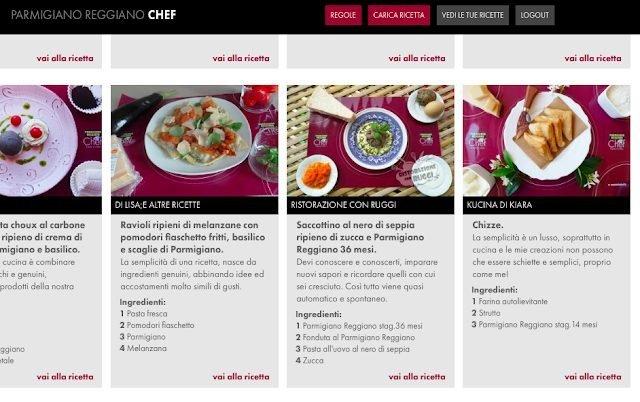Viewport: 640px width, 402px height.
Task: Open the RISTORAZIONE CON RUGGI author label
Action: [343, 205]
